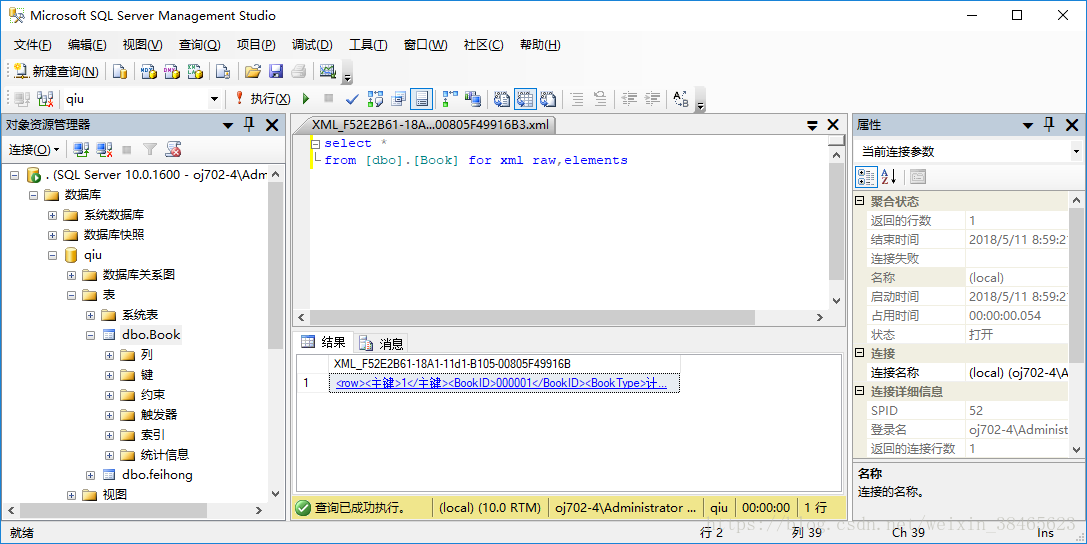Expand the 数据库快照 folder
Screen dimensions: 1087x544
pyautogui.click(x=52, y=236)
